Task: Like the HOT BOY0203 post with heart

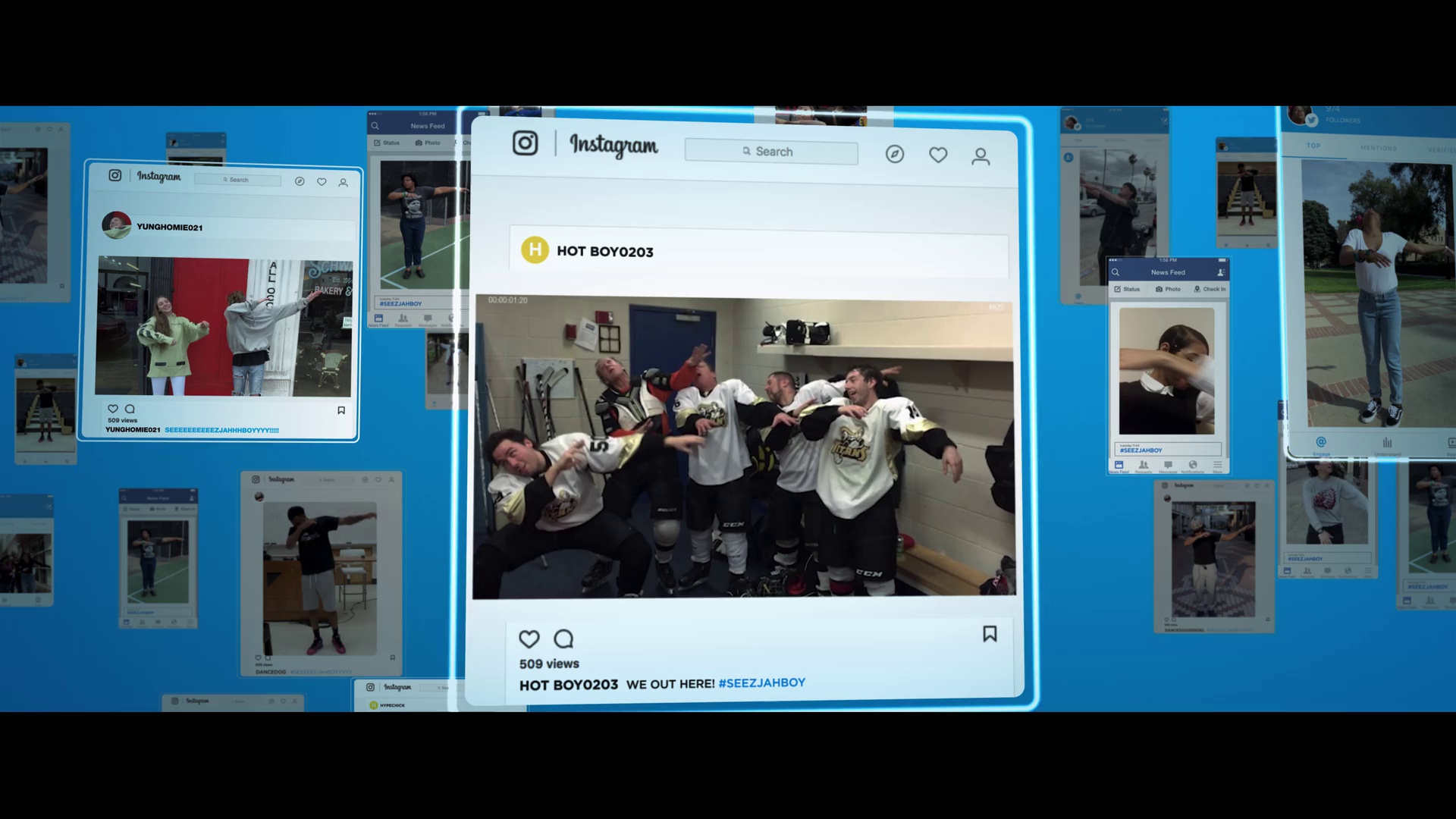Action: pyautogui.click(x=529, y=639)
